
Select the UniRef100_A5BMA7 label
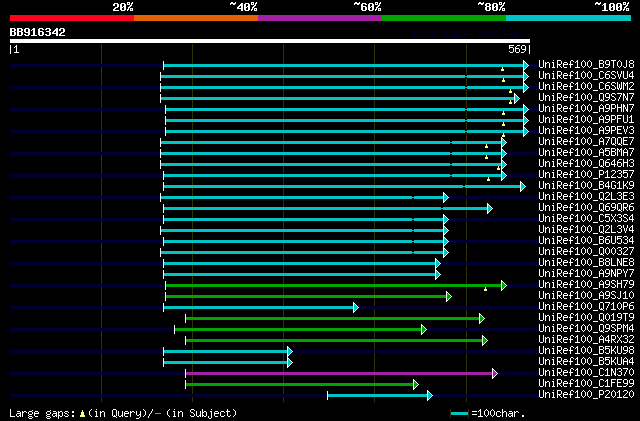(586, 152)
